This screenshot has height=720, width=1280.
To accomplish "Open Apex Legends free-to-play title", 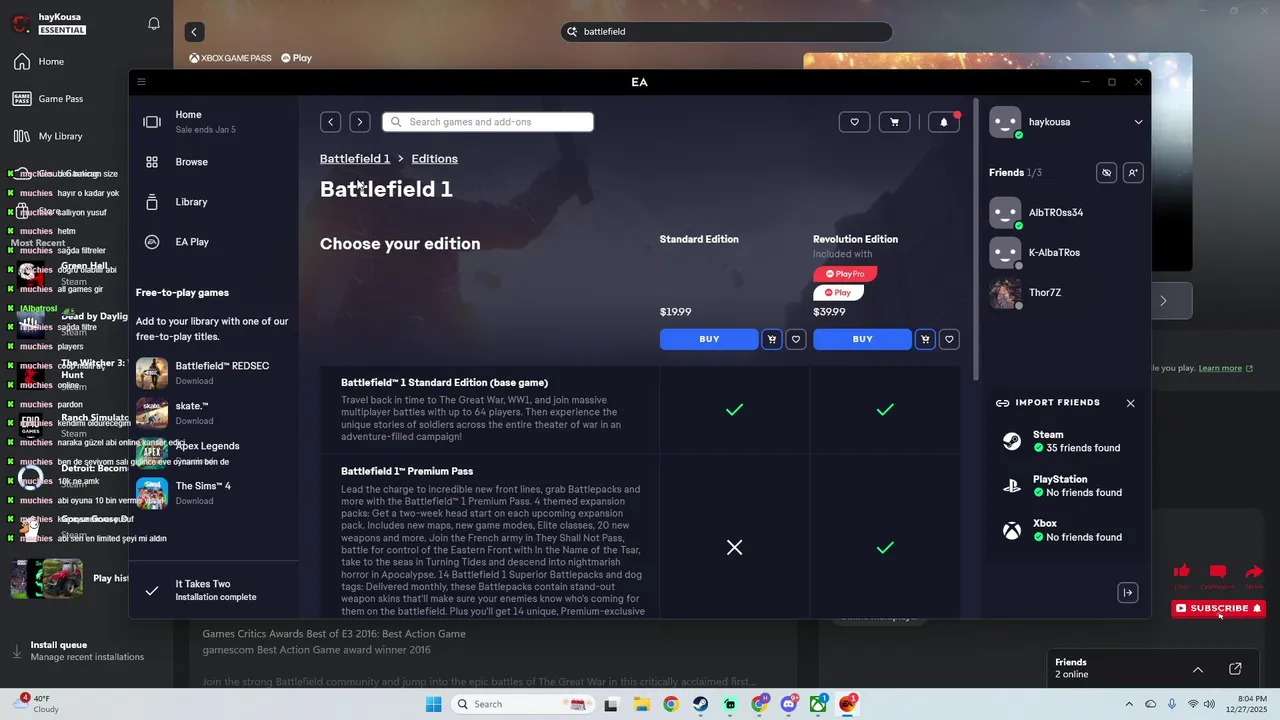I will click(x=215, y=453).
